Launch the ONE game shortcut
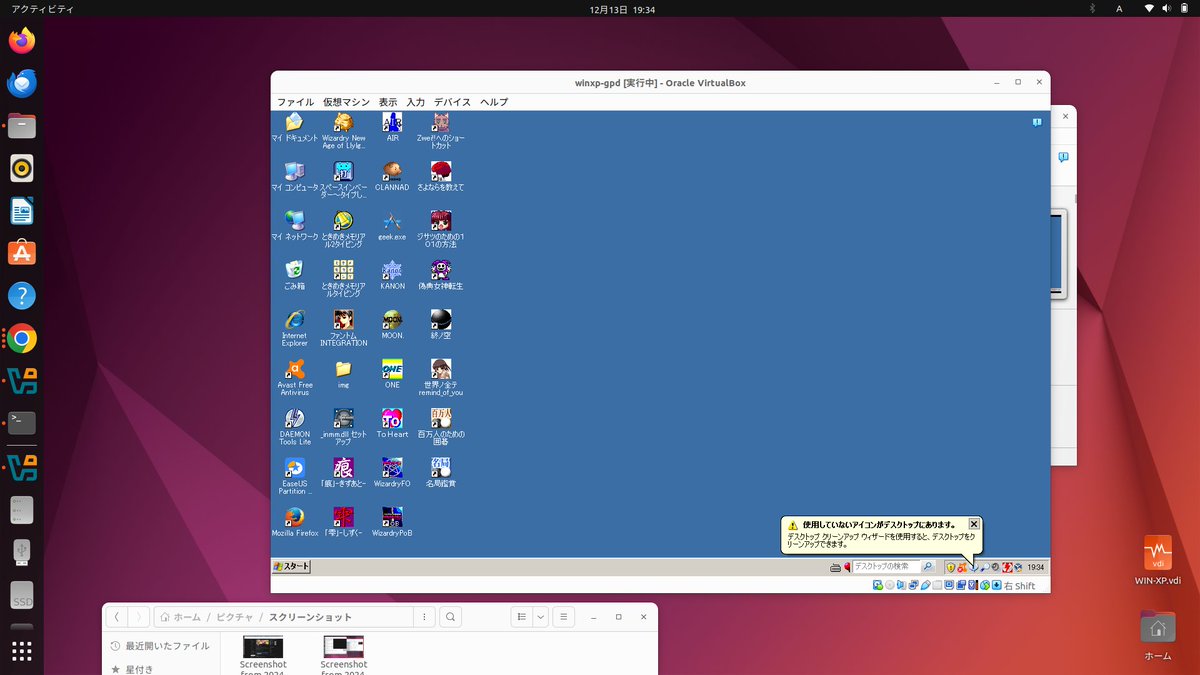This screenshot has height=675, width=1200. 392,373
